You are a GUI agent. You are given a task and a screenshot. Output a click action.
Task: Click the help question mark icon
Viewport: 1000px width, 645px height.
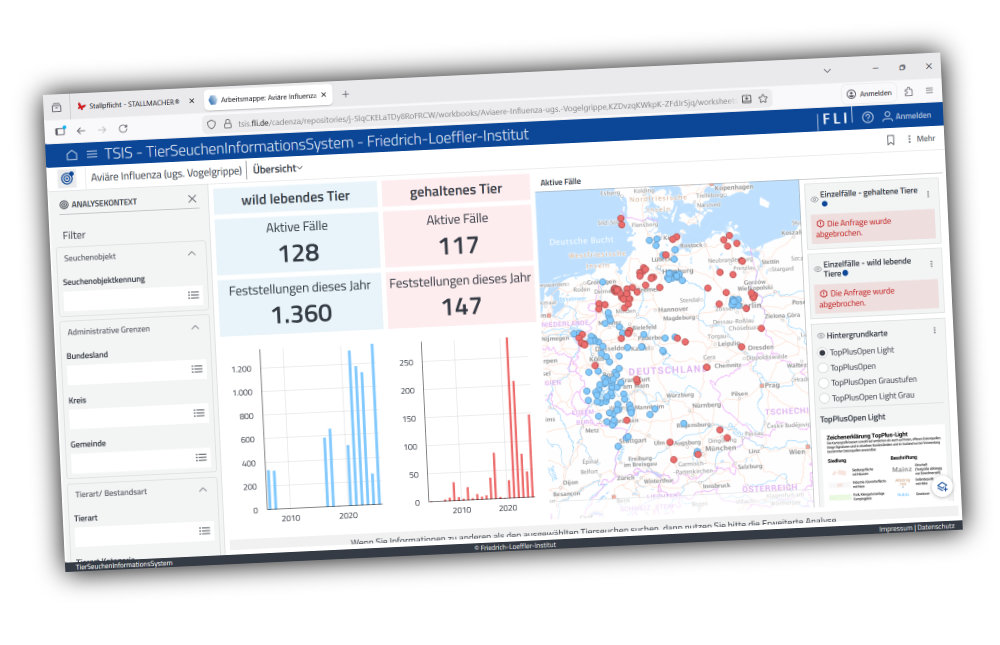[867, 117]
